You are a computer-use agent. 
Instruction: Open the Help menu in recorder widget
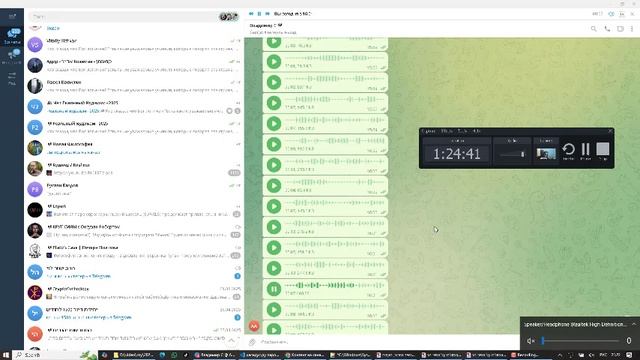coord(476,131)
